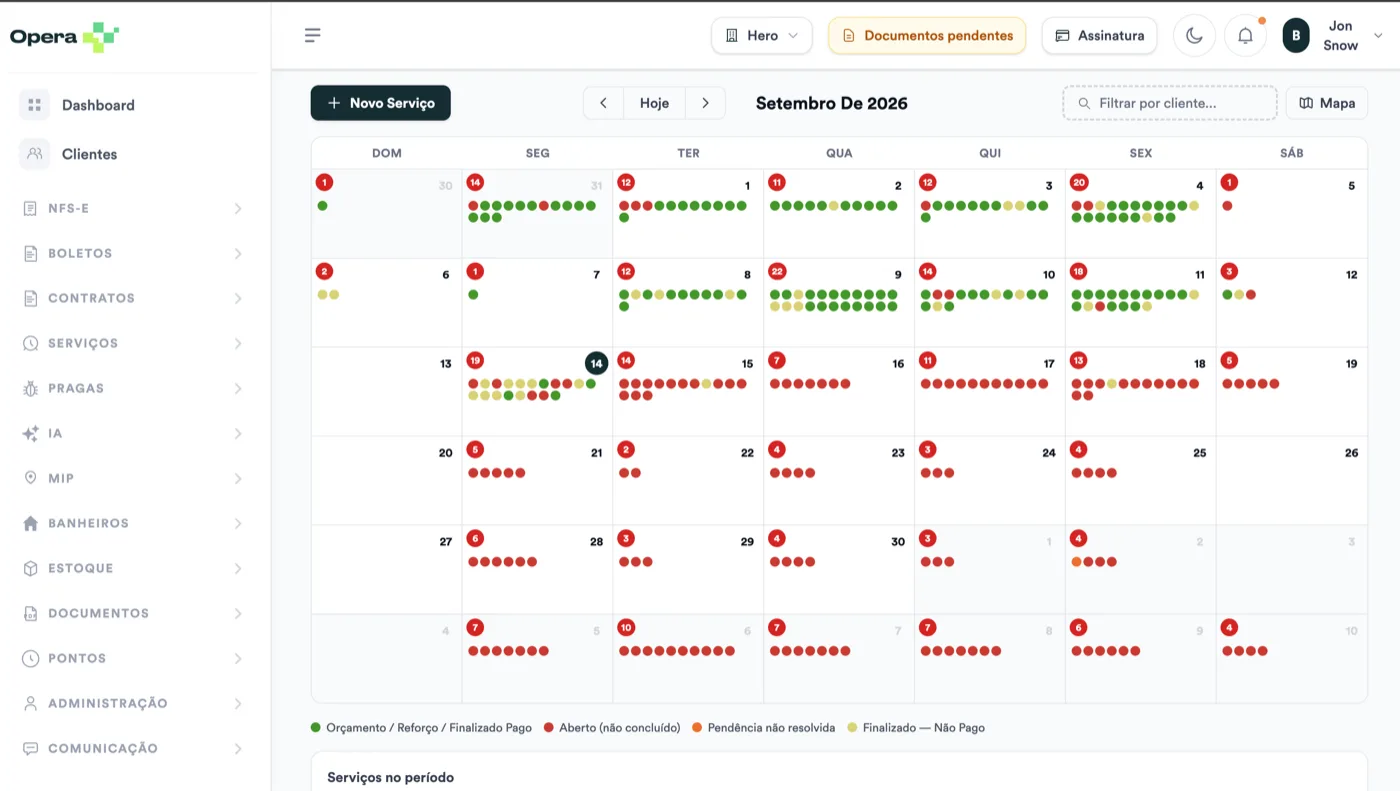Click the Comunicação chat icon
The width and height of the screenshot is (1400, 791).
point(30,749)
